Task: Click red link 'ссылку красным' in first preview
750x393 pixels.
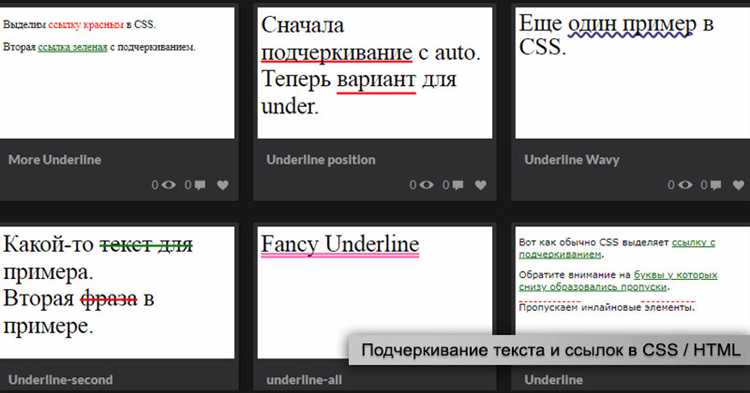Action: [86, 24]
